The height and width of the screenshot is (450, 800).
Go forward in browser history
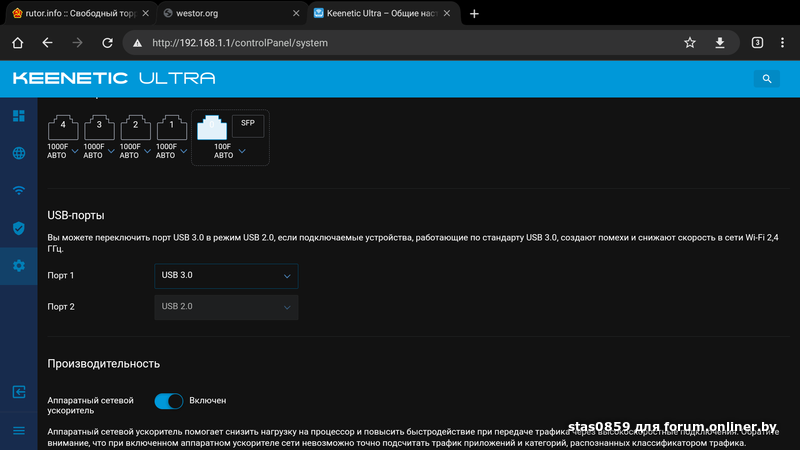(x=78, y=43)
